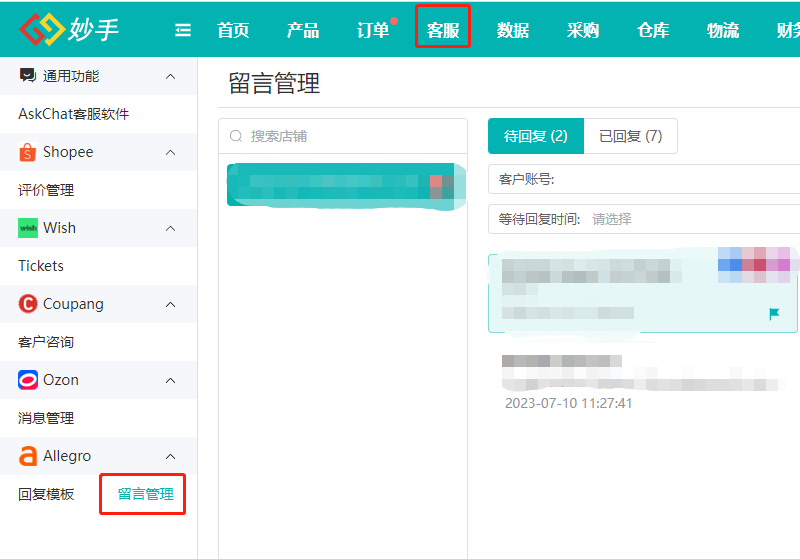Collapse the 通用功能 section chevron
This screenshot has width=800, height=559.
click(x=170, y=77)
